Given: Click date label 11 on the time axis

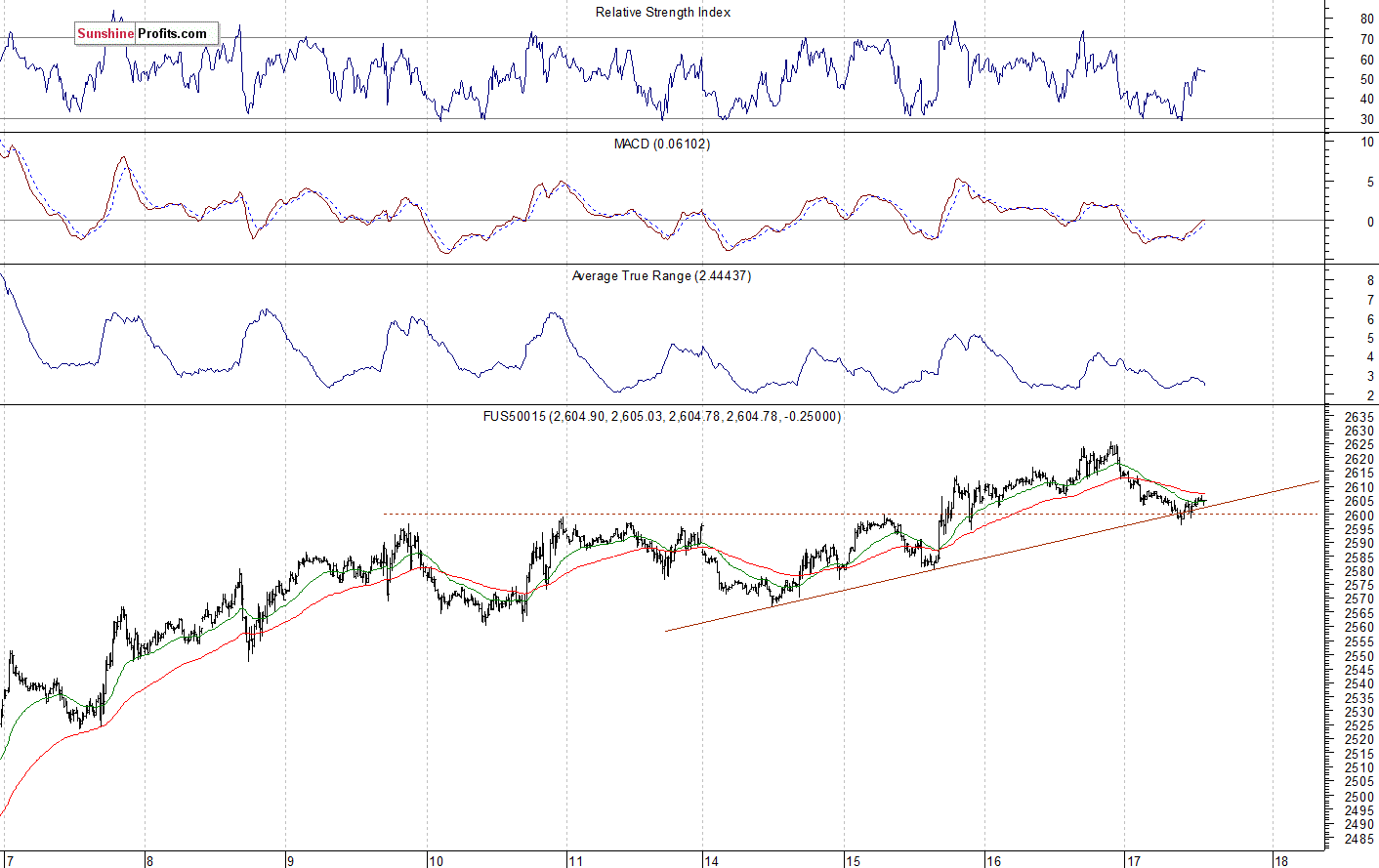Looking at the screenshot, I should 575,861.
